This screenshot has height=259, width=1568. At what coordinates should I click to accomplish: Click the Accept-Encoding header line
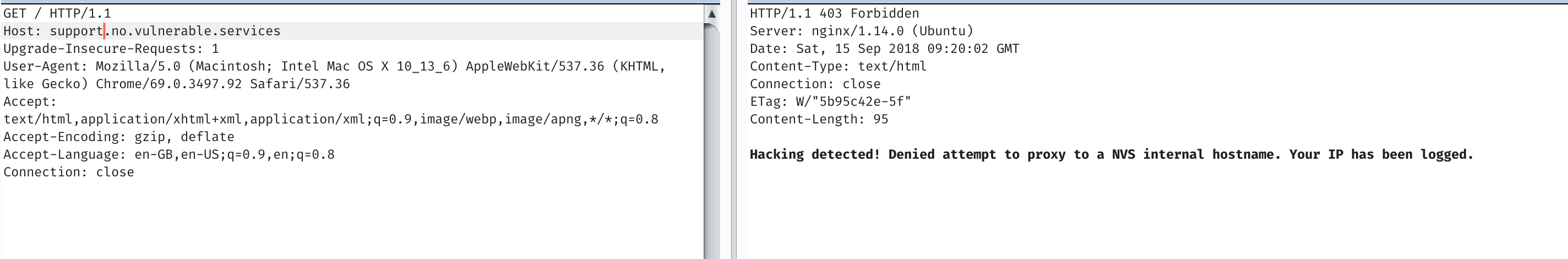[119, 137]
